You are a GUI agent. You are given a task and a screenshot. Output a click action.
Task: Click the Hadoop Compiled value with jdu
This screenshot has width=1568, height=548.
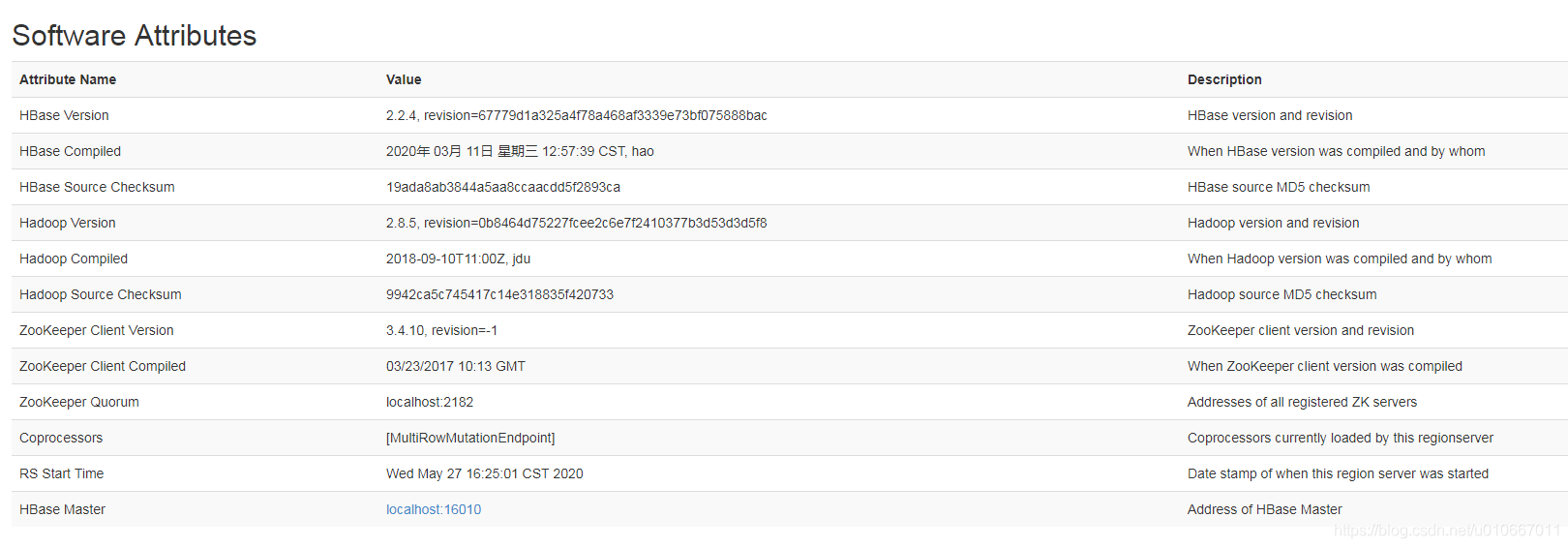coord(458,259)
